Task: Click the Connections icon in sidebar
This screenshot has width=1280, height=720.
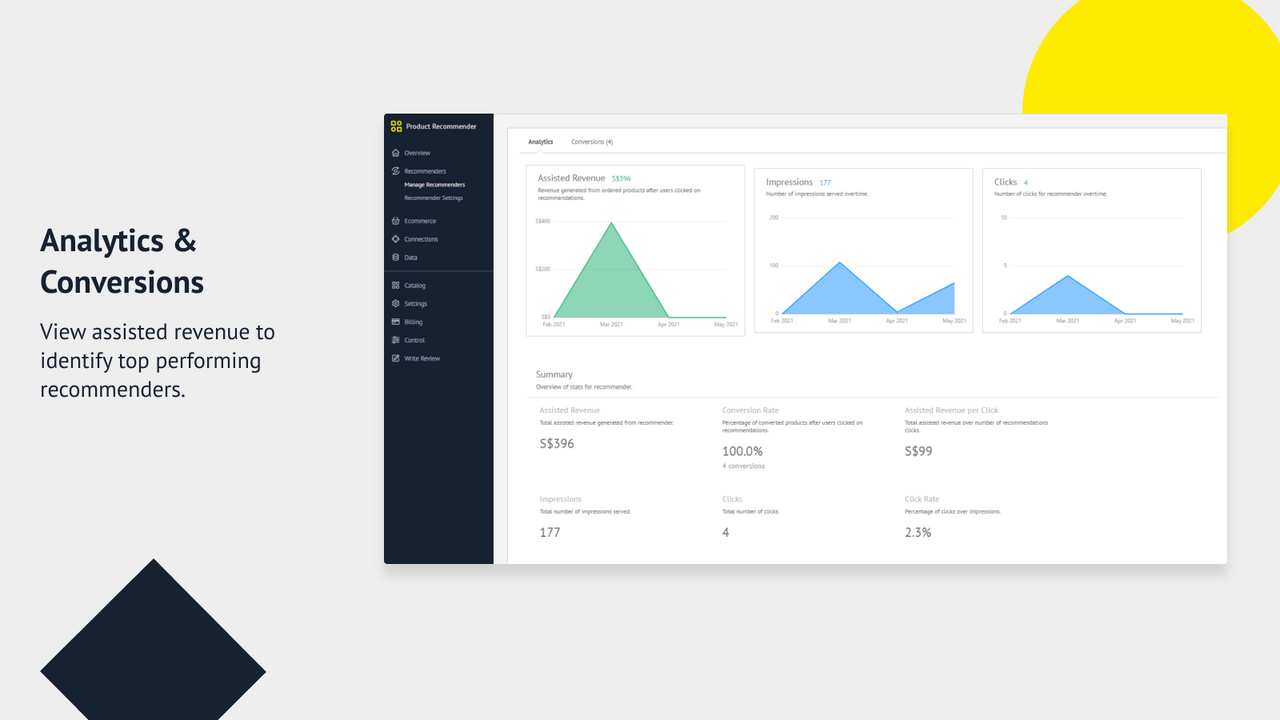Action: (396, 239)
